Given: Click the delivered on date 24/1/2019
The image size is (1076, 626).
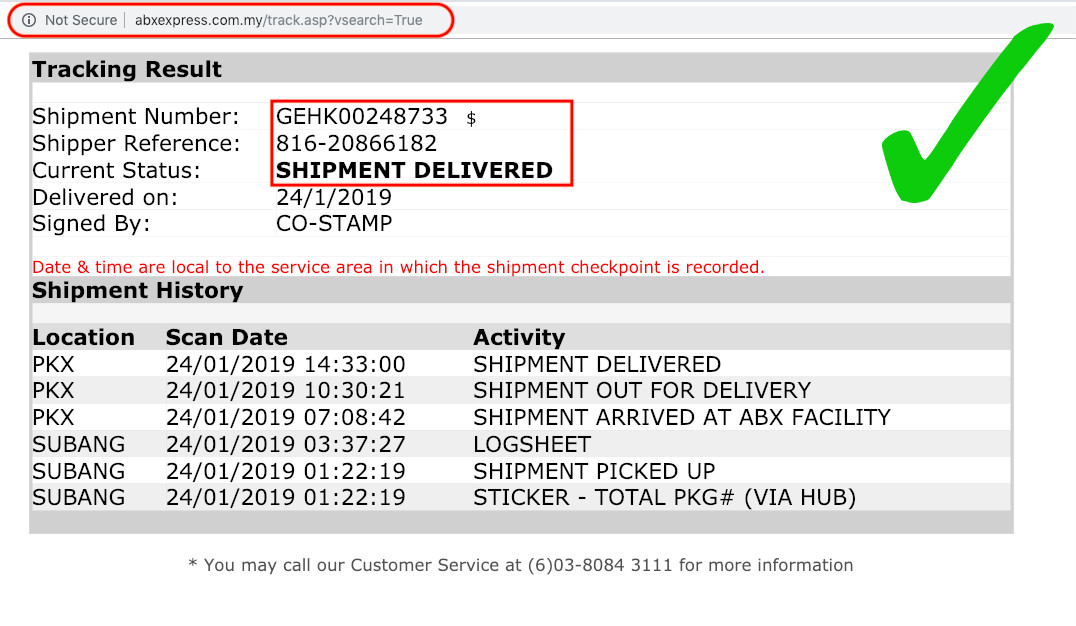Looking at the screenshot, I should pos(334,197).
